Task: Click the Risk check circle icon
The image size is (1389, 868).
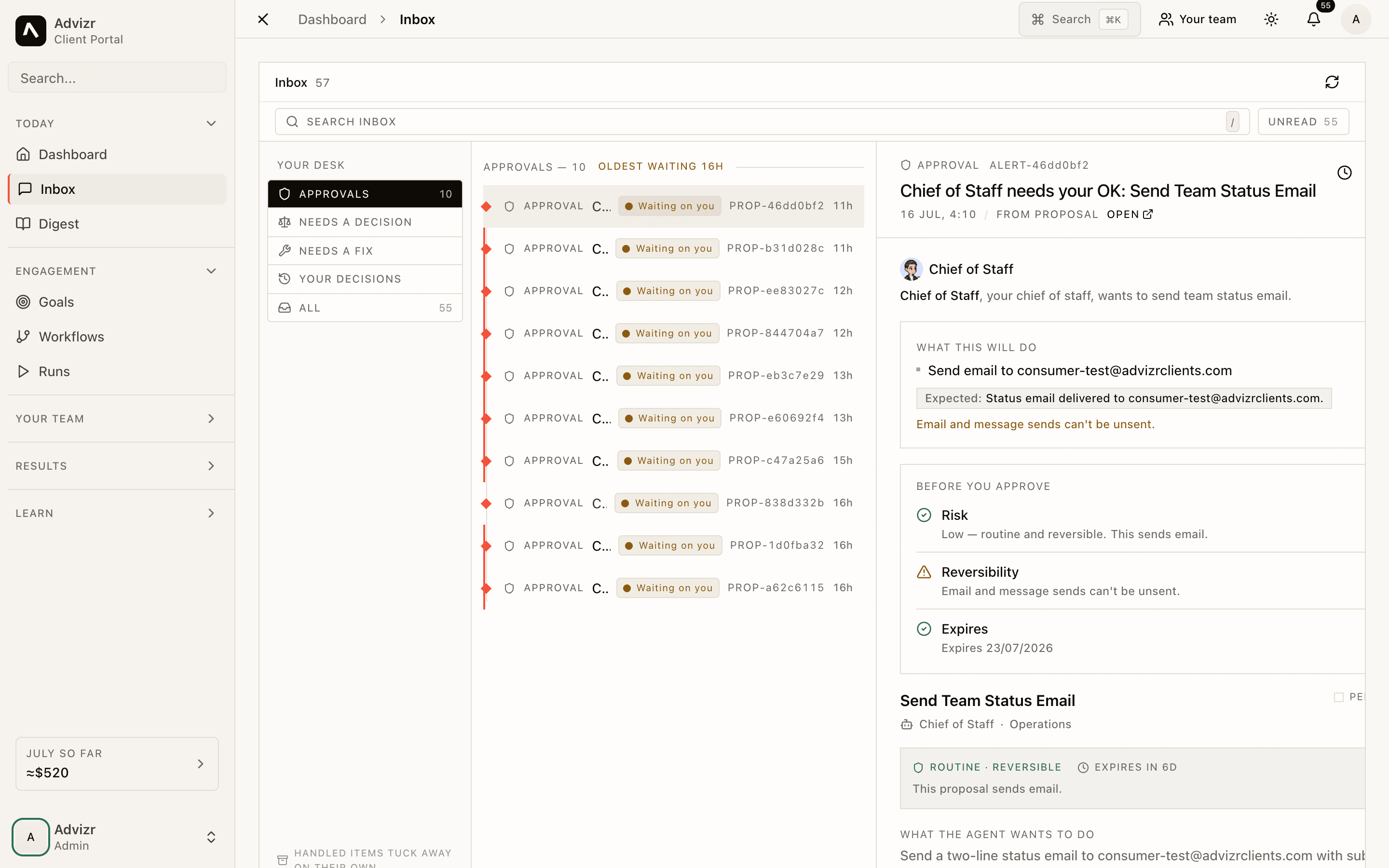Action: click(924, 515)
